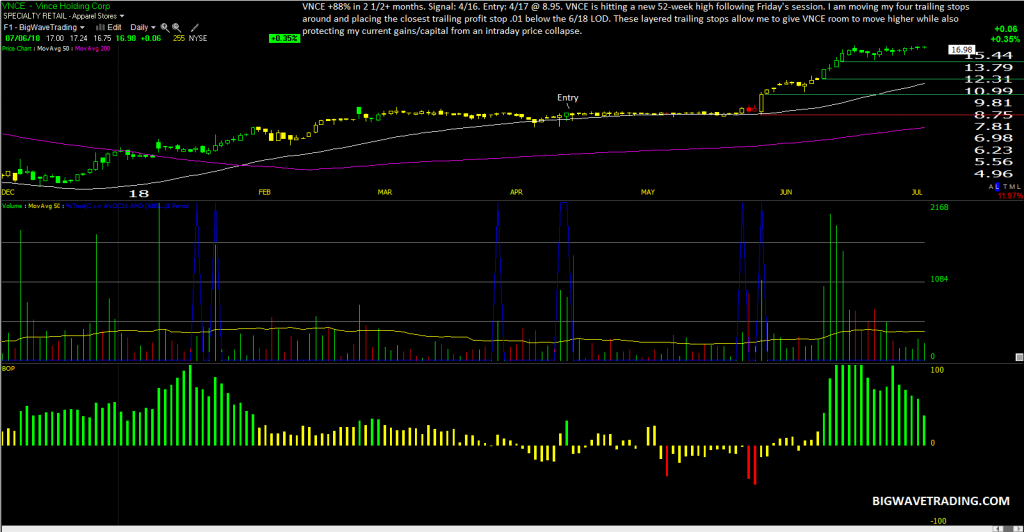Click the 2168 volume scale value
This screenshot has height=532, width=1024.
click(939, 207)
